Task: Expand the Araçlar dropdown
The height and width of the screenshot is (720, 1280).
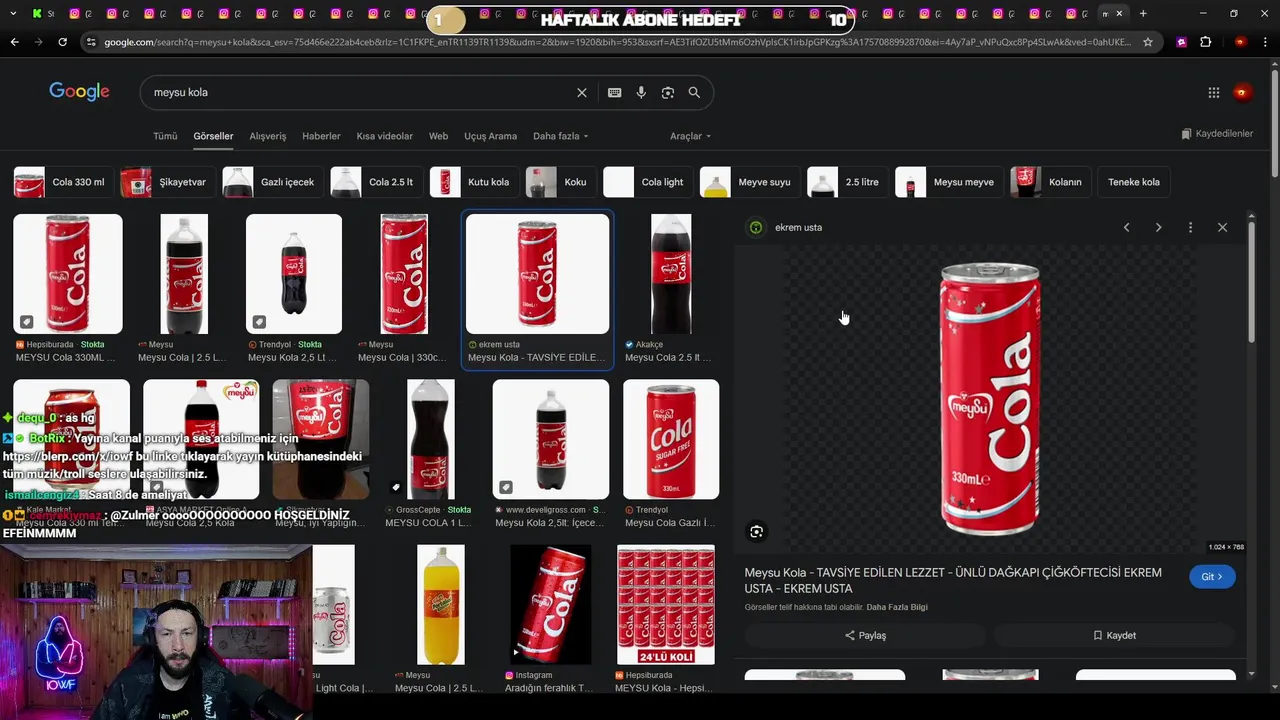Action: coord(690,136)
